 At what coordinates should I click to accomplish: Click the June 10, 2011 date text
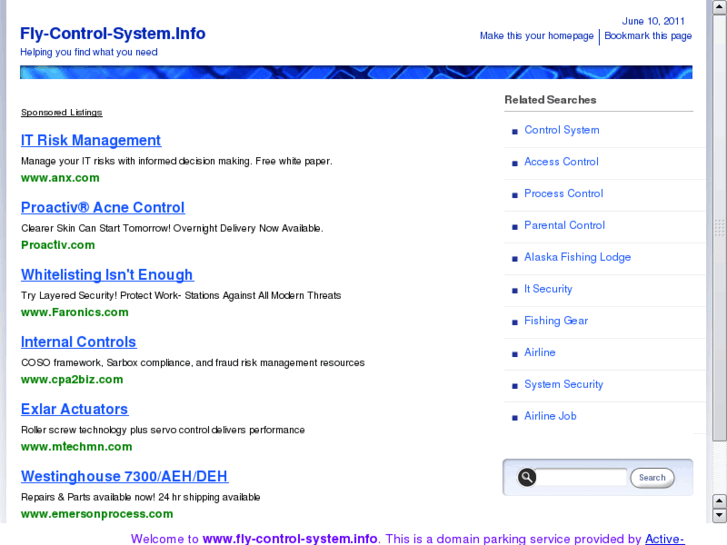653,21
